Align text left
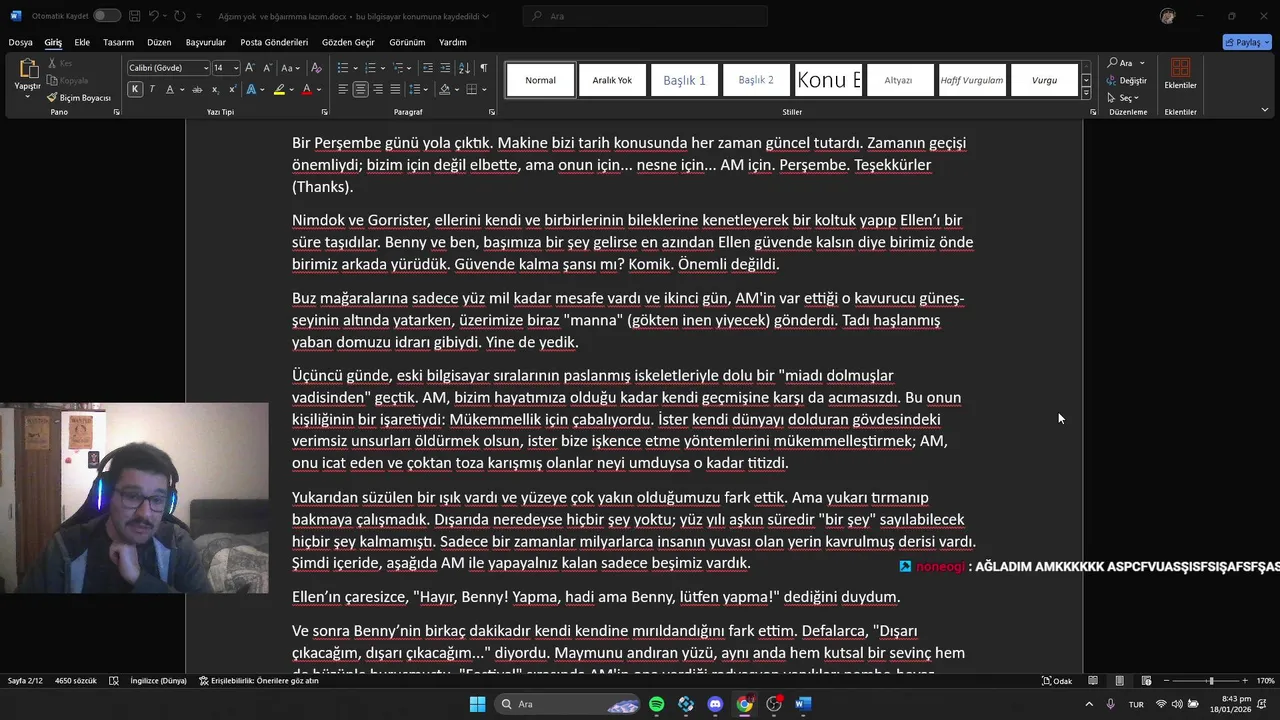Screen dimensions: 1280x720 343,89
